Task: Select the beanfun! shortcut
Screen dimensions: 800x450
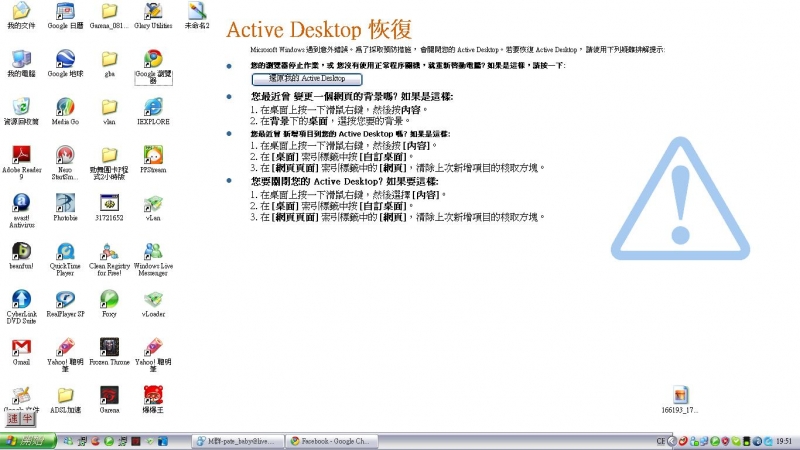Action: click(x=21, y=256)
